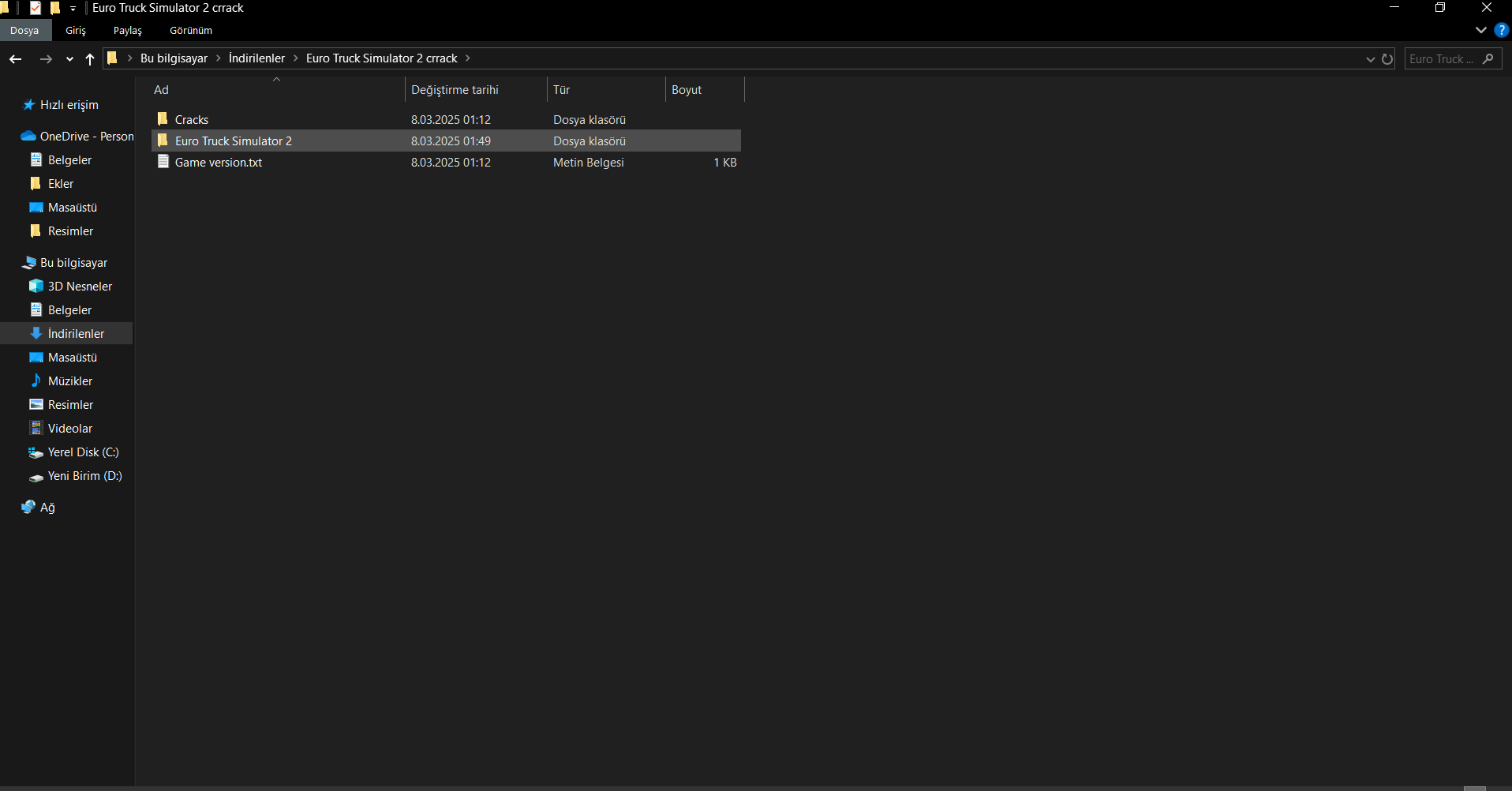Open Masaüstü under OneDrive
Viewport: 1512px width, 791px height.
[x=73, y=208]
